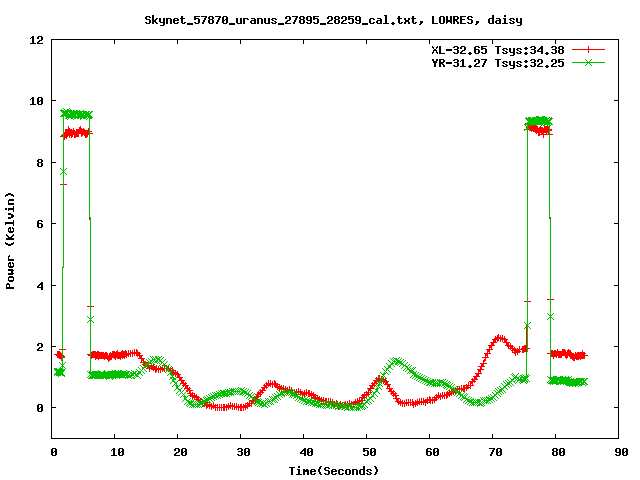Select the YR-31.27 Tsys:32.25 legend label
The image size is (640, 480).
497,62
